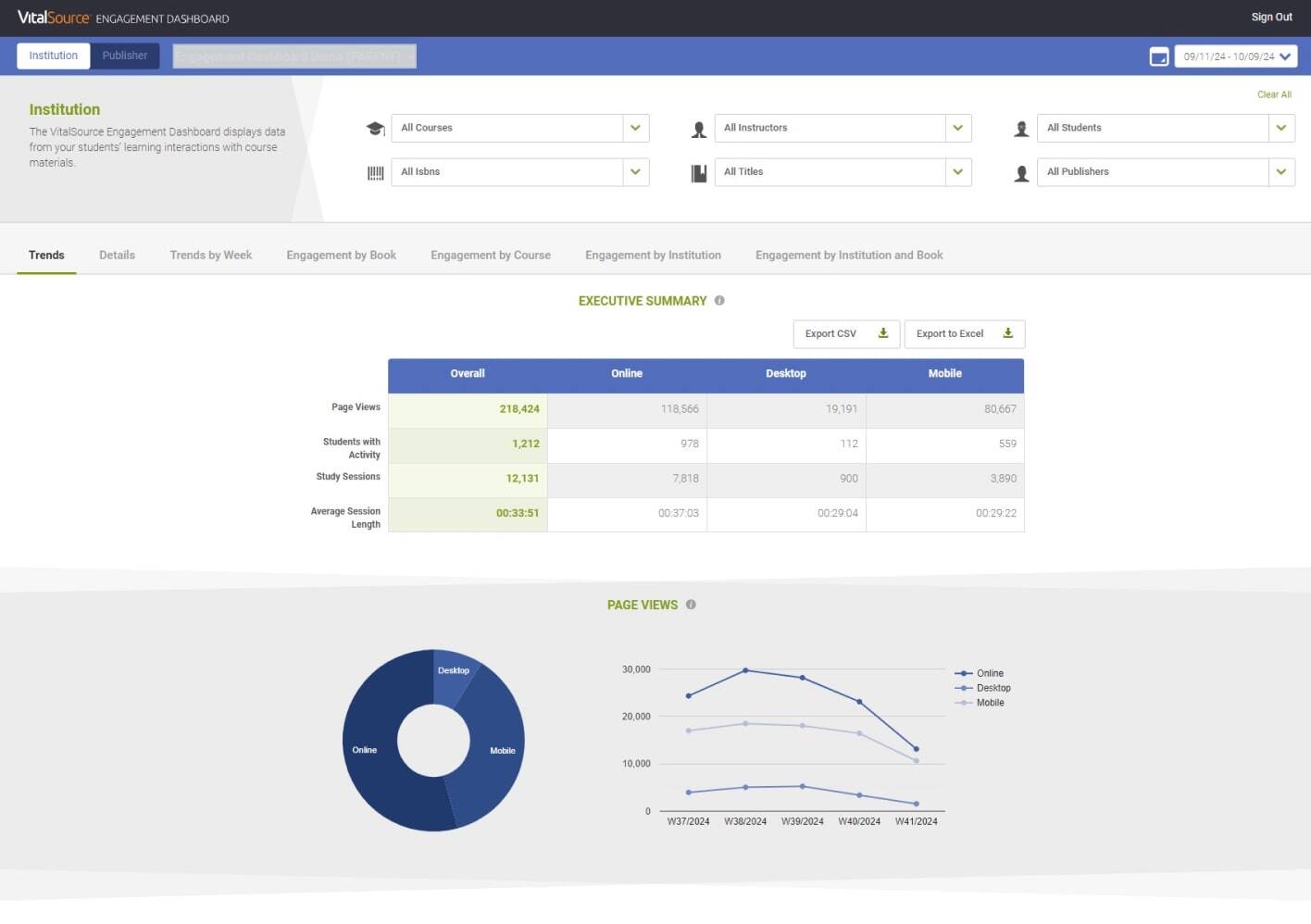The width and height of the screenshot is (1311, 924).
Task: Click the Overall column header
Action: click(468, 374)
